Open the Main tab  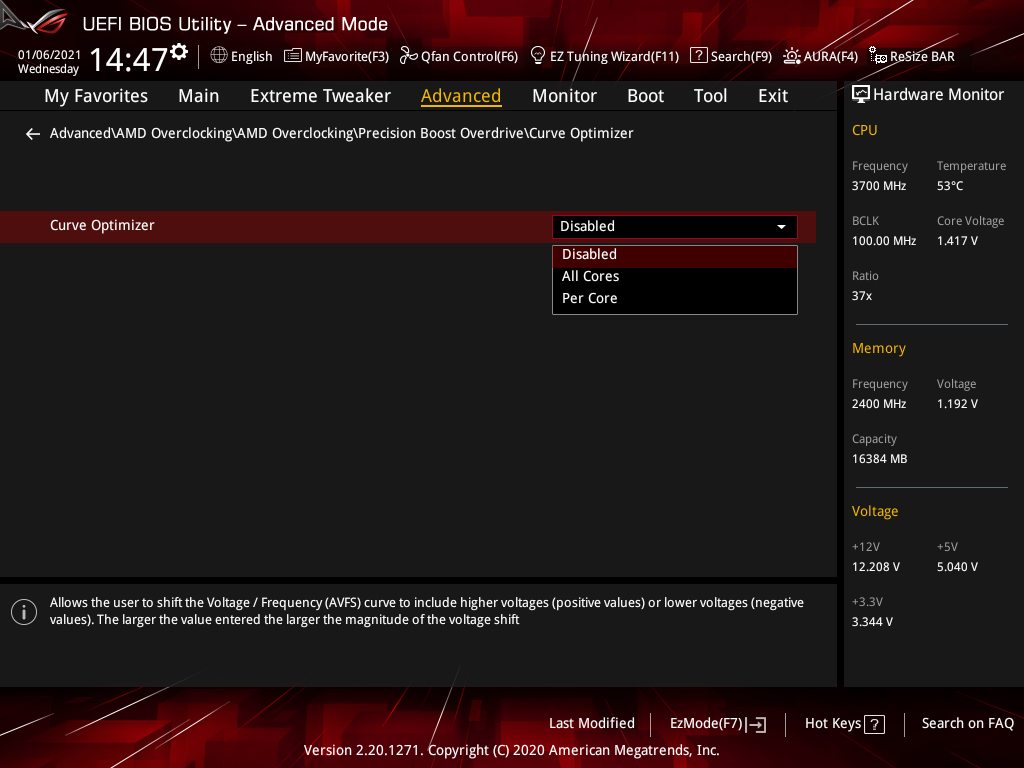199,96
